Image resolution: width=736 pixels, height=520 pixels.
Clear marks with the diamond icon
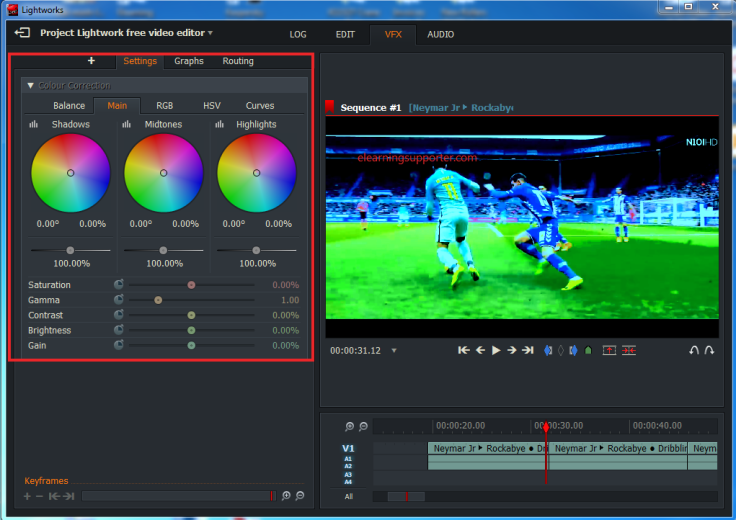[560, 350]
